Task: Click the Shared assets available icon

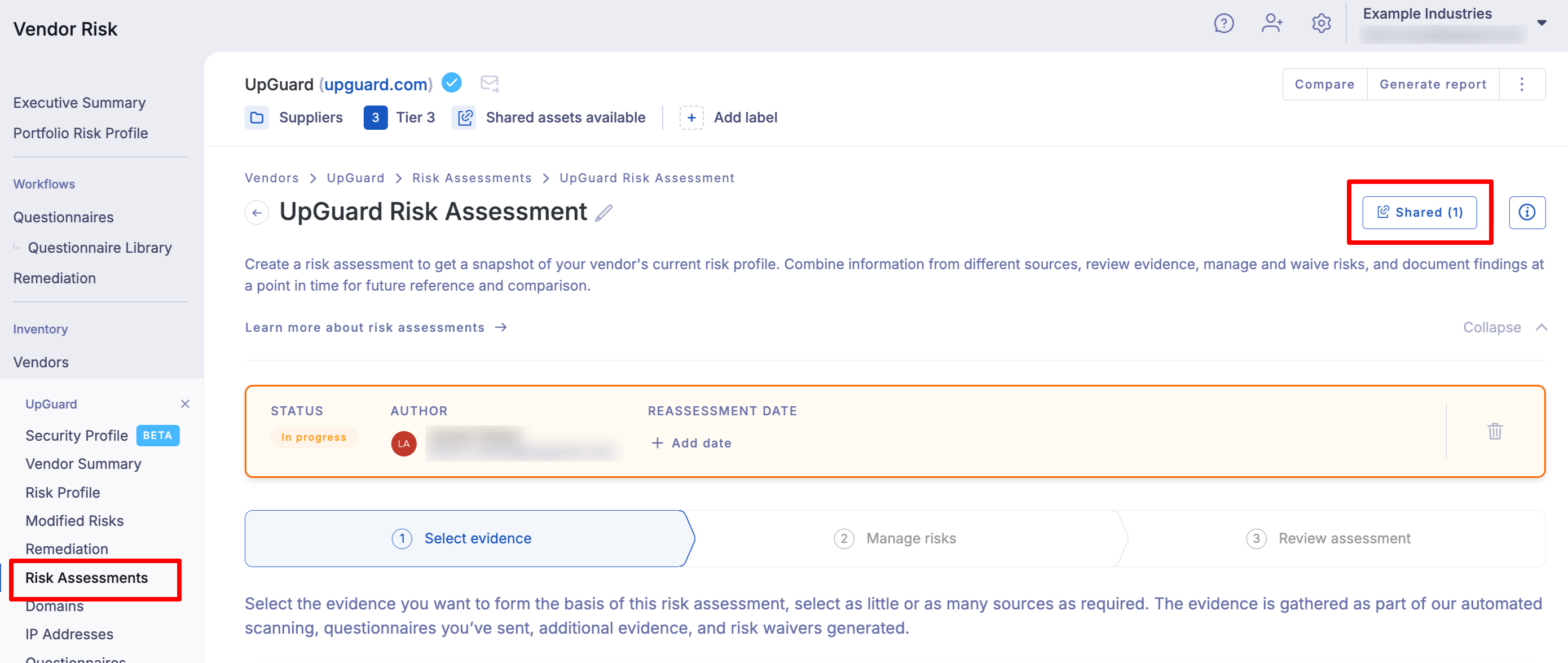Action: tap(464, 117)
